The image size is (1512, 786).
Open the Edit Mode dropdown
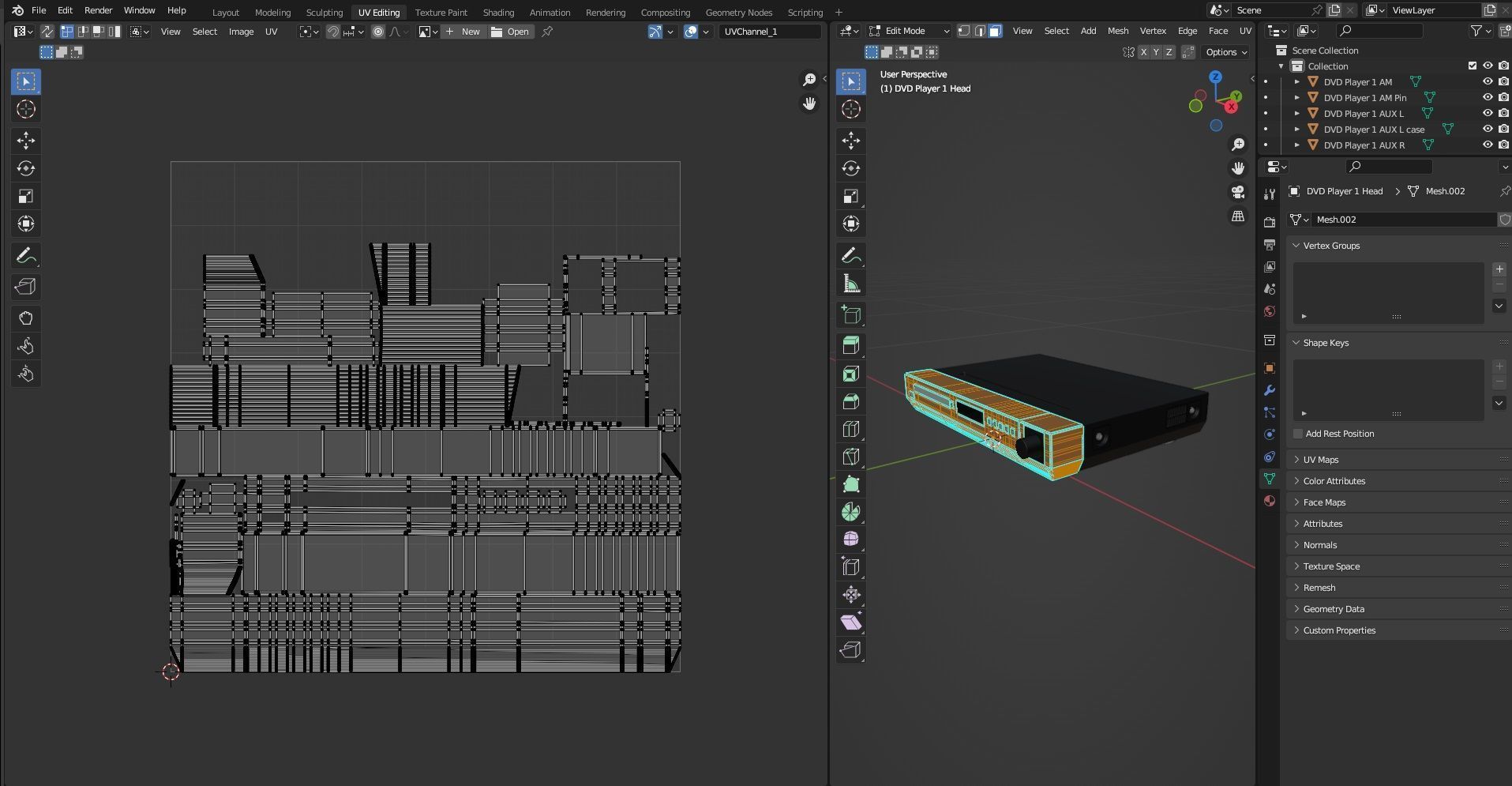click(x=909, y=31)
